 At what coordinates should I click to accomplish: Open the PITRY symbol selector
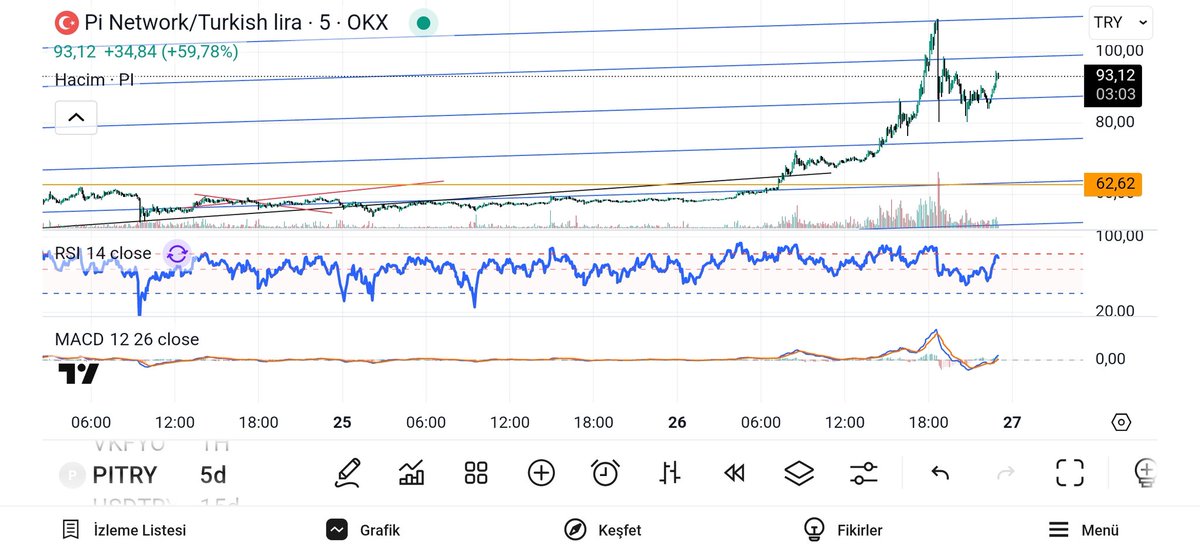tap(125, 475)
